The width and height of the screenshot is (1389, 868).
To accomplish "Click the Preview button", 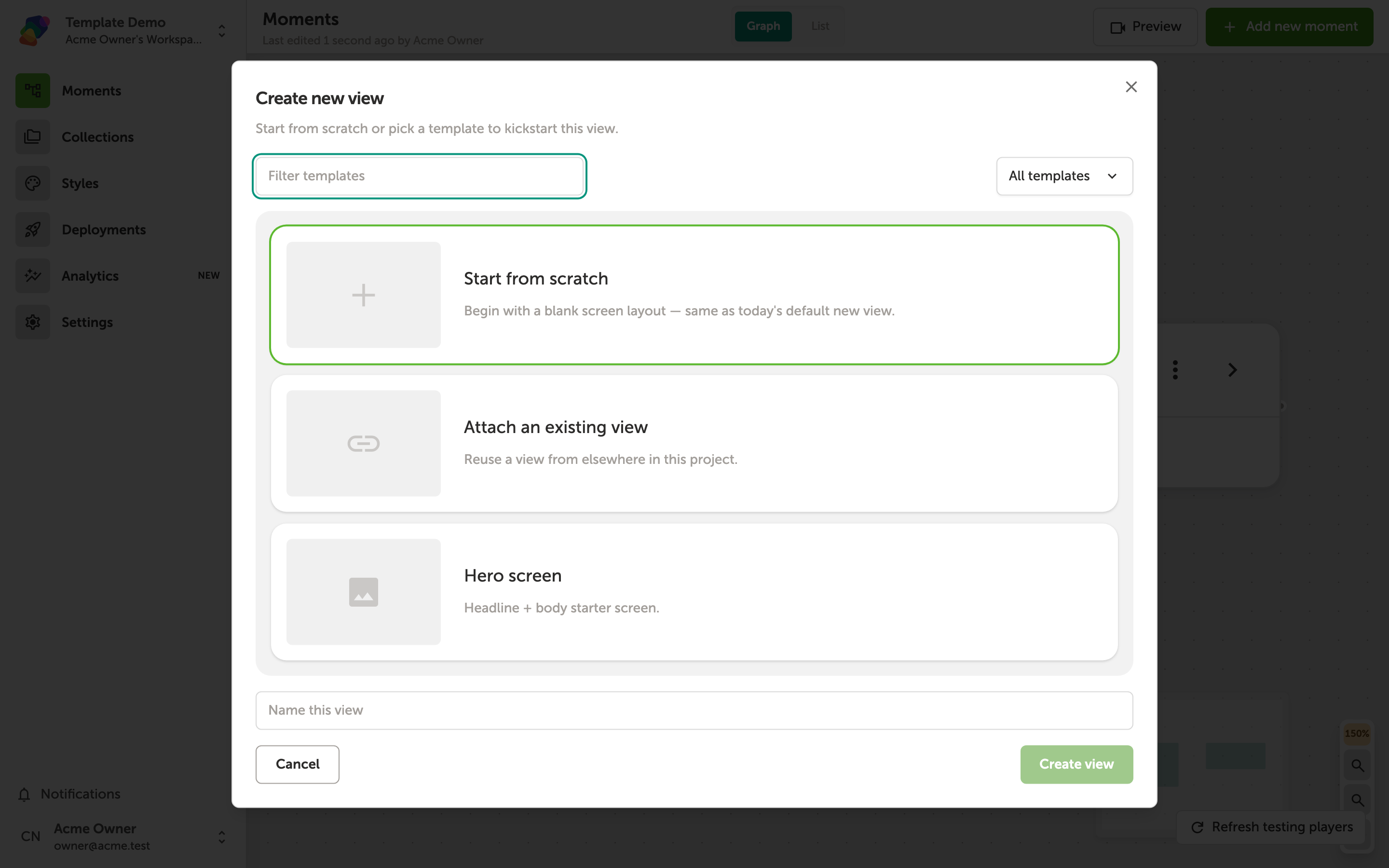I will [x=1145, y=27].
